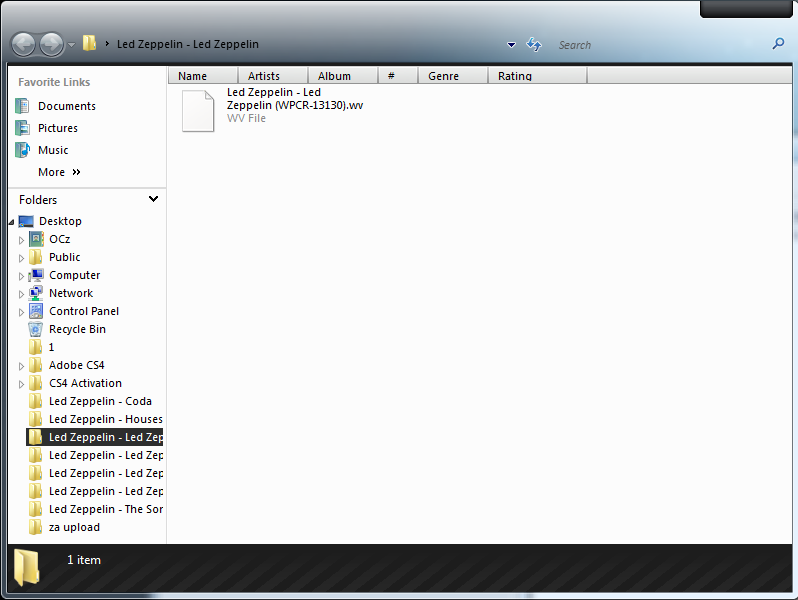Open the address bar history dropdown
Image resolution: width=798 pixels, height=600 pixels.
coord(511,45)
